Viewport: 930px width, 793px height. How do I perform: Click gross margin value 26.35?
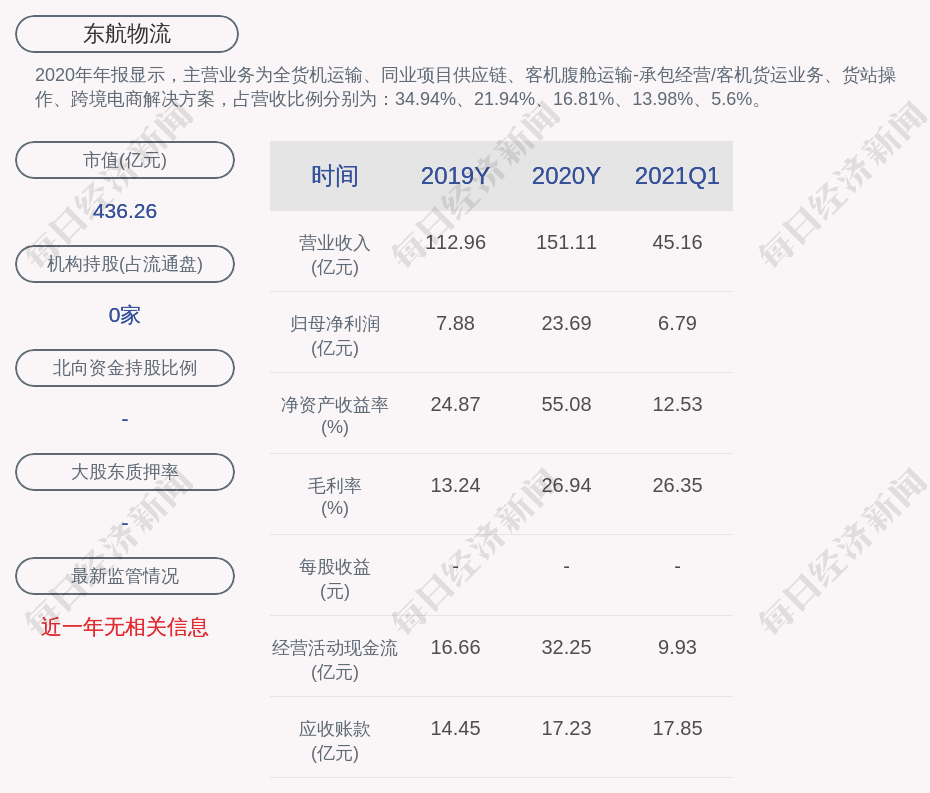click(x=677, y=485)
